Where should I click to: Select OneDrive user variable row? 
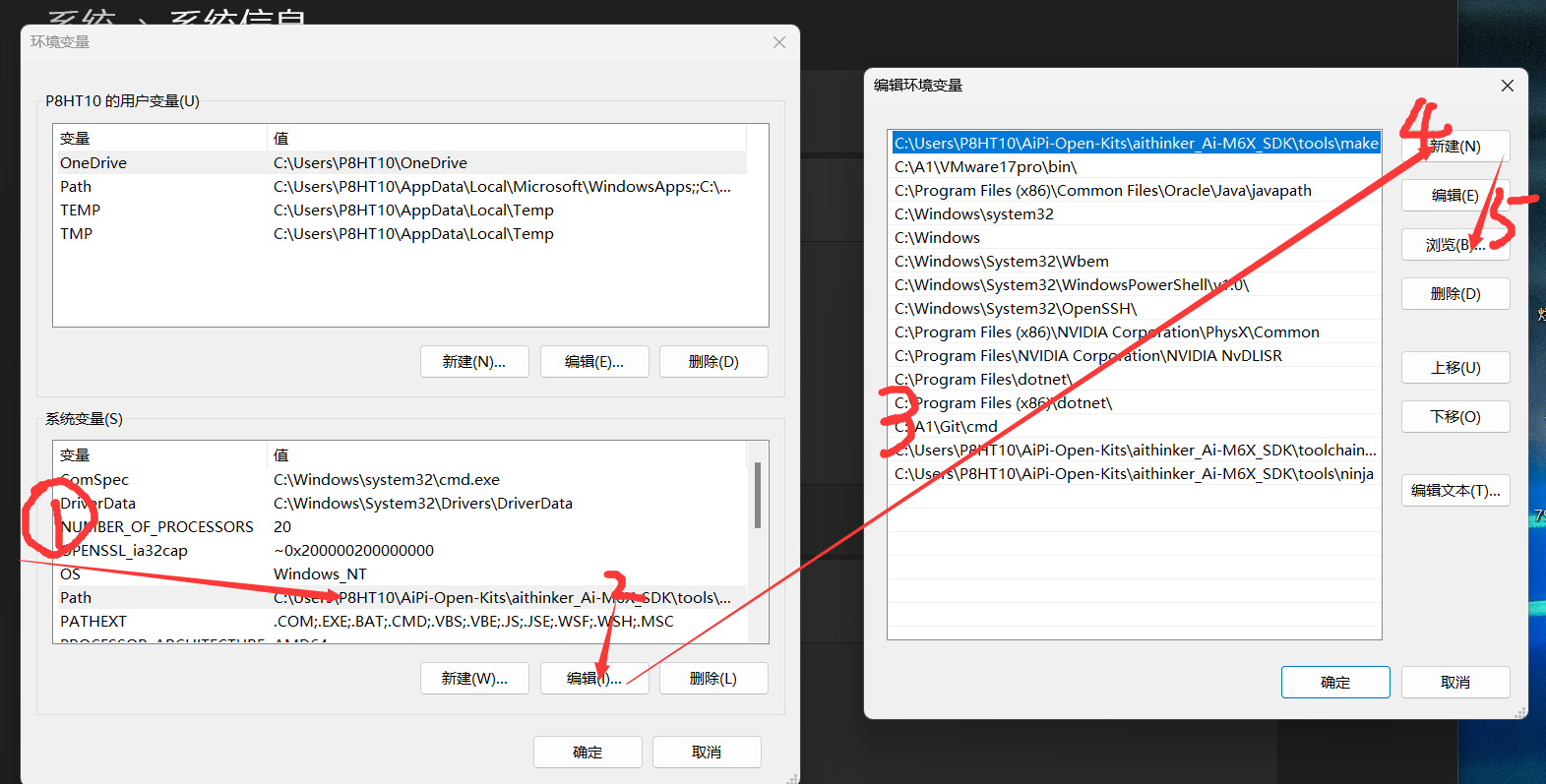pos(401,162)
